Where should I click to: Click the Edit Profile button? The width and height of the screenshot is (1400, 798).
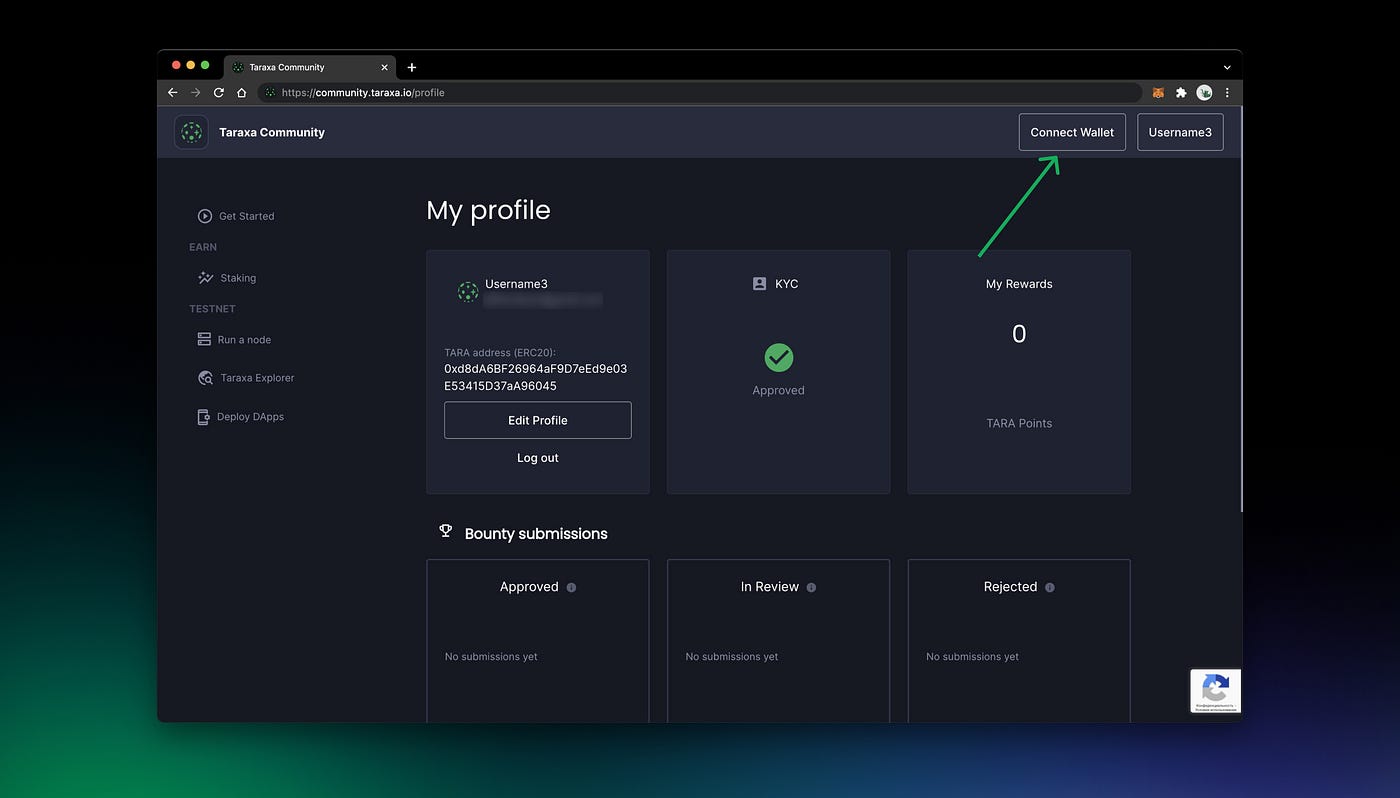click(x=538, y=420)
